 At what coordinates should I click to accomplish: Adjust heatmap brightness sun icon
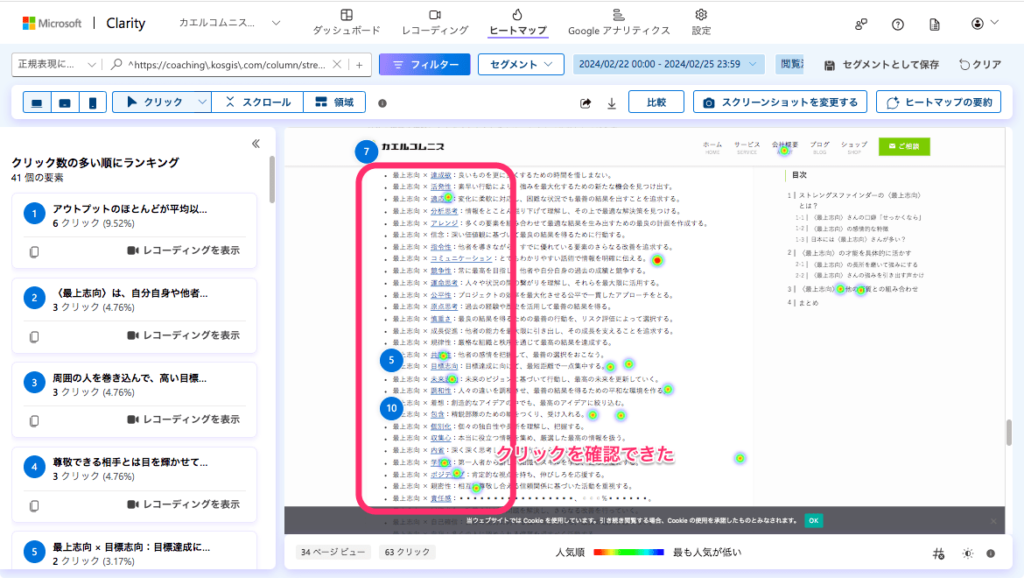(x=968, y=553)
